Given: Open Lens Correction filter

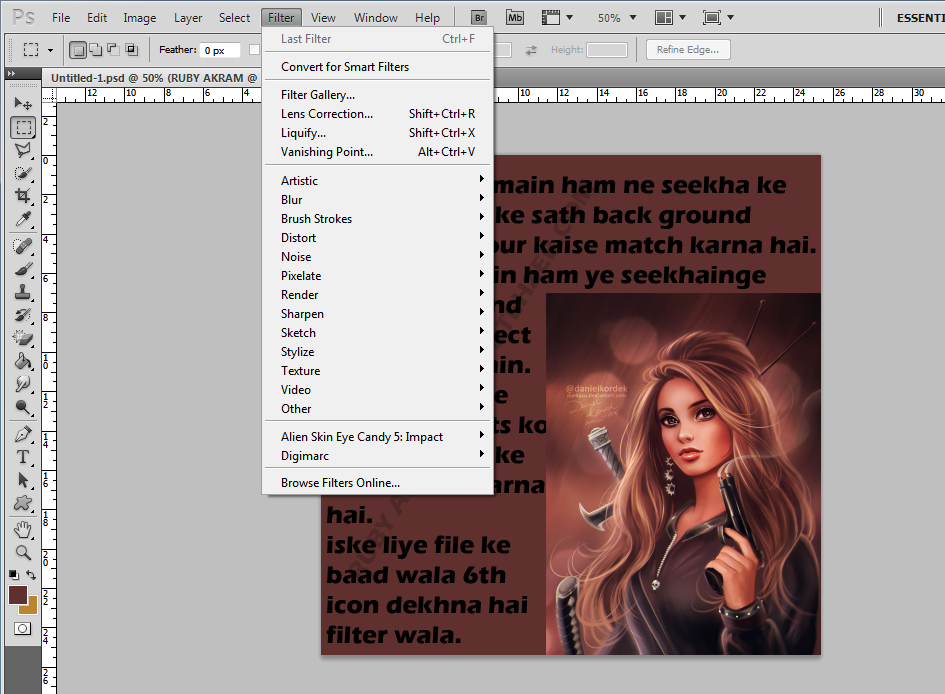Looking at the screenshot, I should point(378,114).
